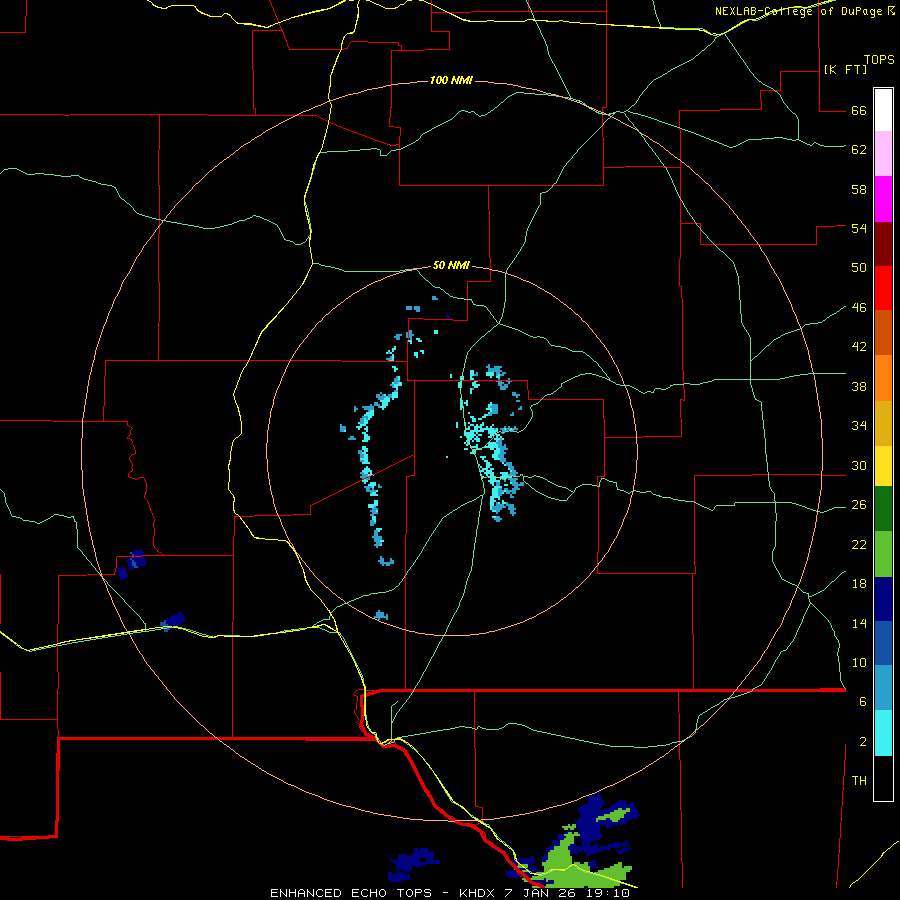Click the legend value "50"
The width and height of the screenshot is (900, 900).
tap(859, 268)
